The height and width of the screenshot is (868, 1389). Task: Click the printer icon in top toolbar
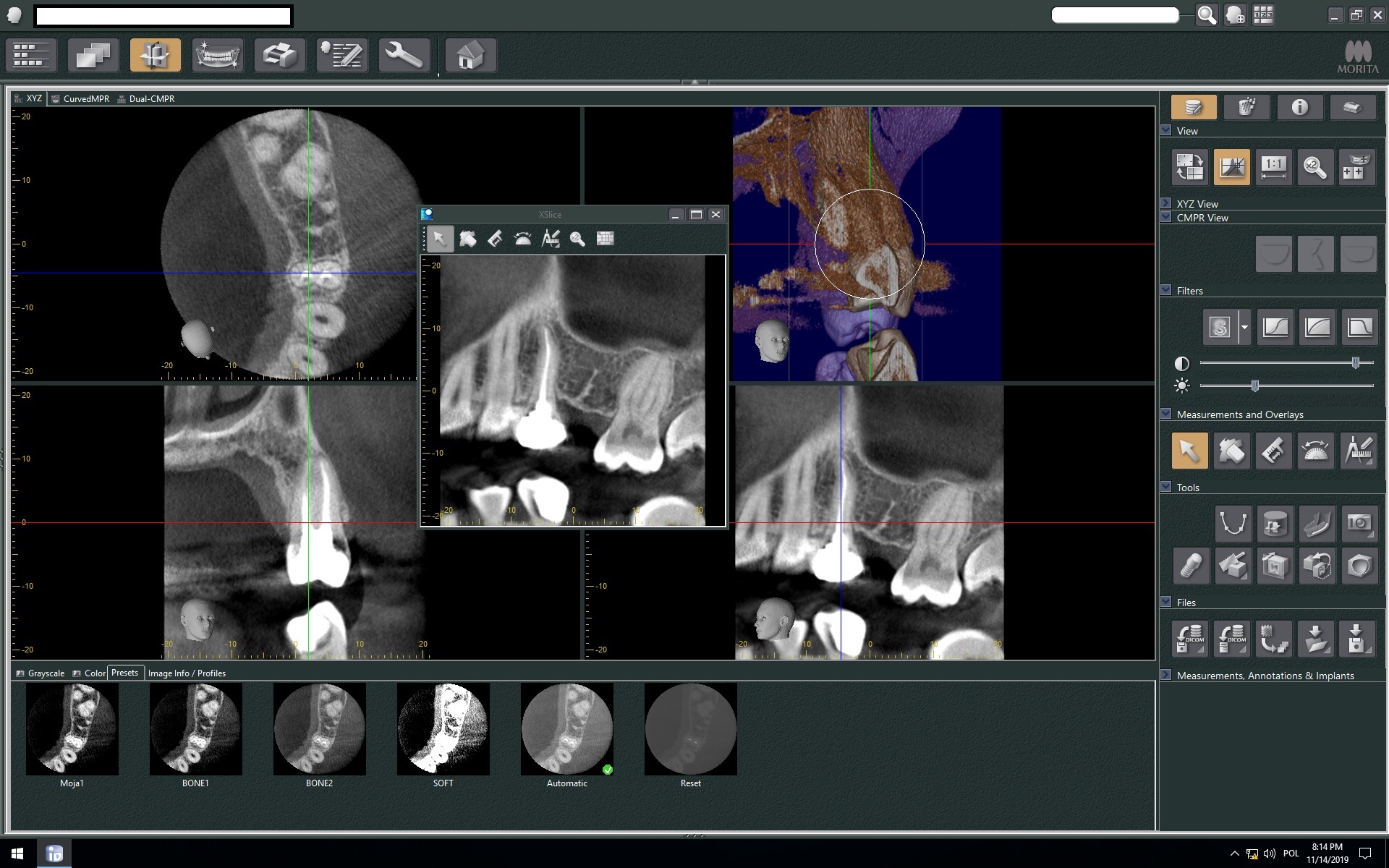[280, 55]
